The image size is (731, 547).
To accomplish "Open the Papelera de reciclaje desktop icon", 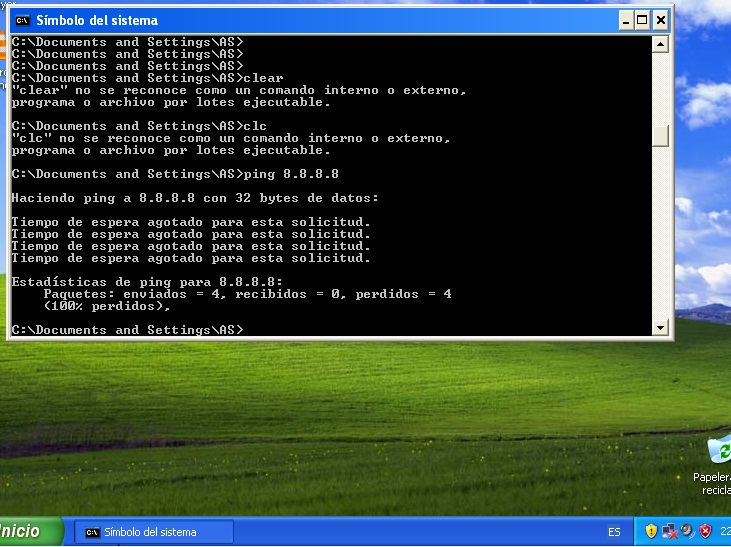I will click(715, 464).
